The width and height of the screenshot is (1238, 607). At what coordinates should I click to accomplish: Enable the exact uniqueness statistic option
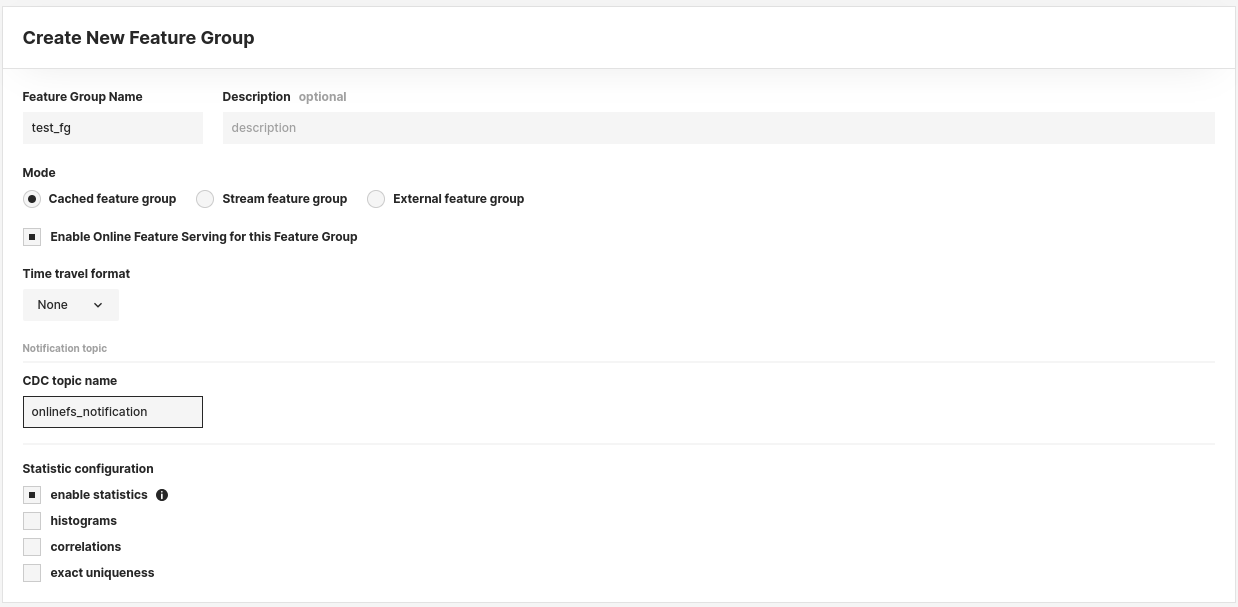pos(31,572)
